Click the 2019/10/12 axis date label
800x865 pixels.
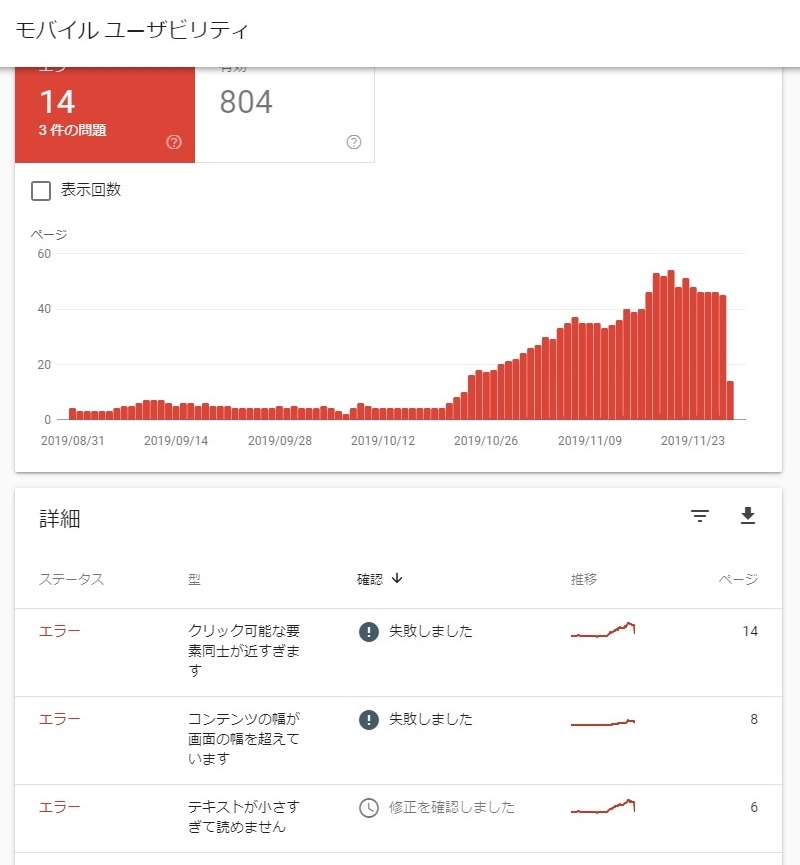click(x=383, y=441)
